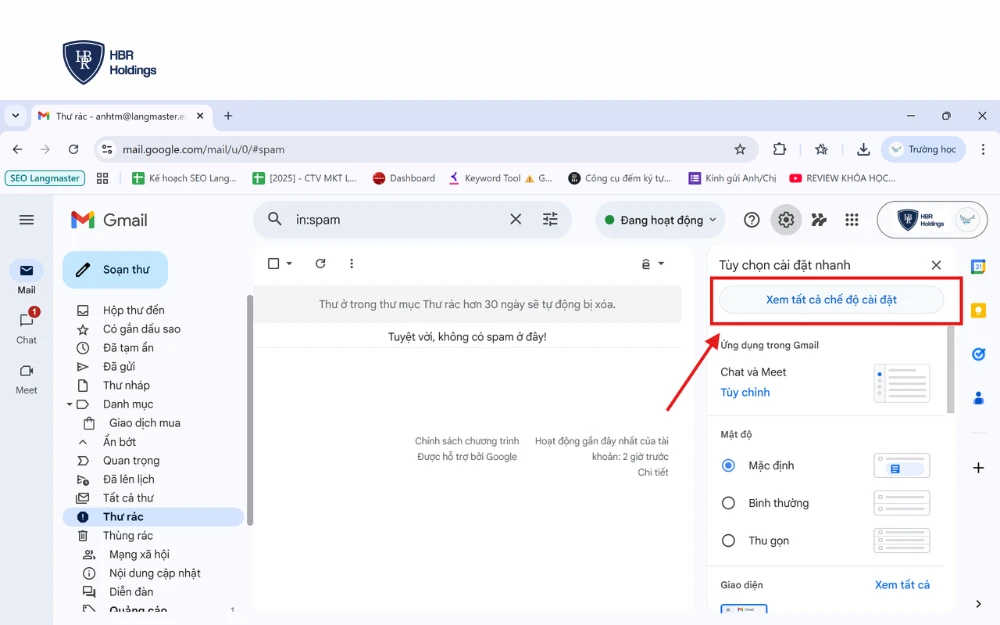This screenshot has height=625, width=1000.
Task: Open Trường học profile chip
Action: 923,149
